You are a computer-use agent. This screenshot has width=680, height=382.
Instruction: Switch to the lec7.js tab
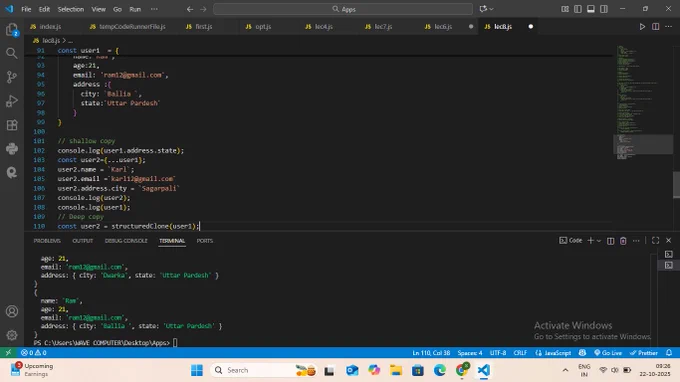pyautogui.click(x=383, y=26)
